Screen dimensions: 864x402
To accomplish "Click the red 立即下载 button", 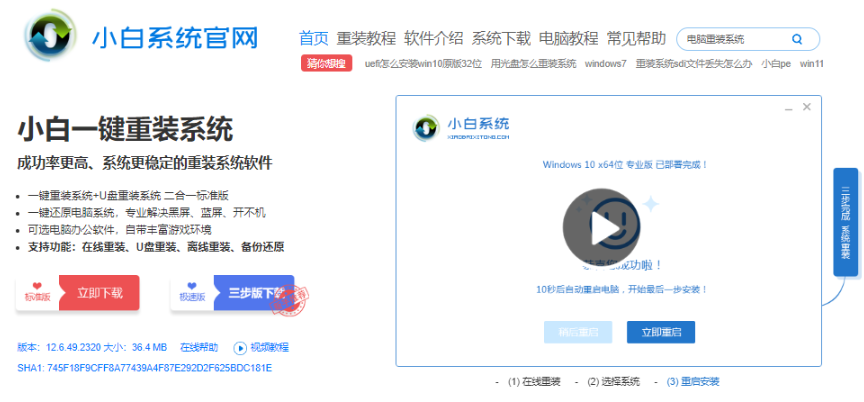I will [99, 292].
